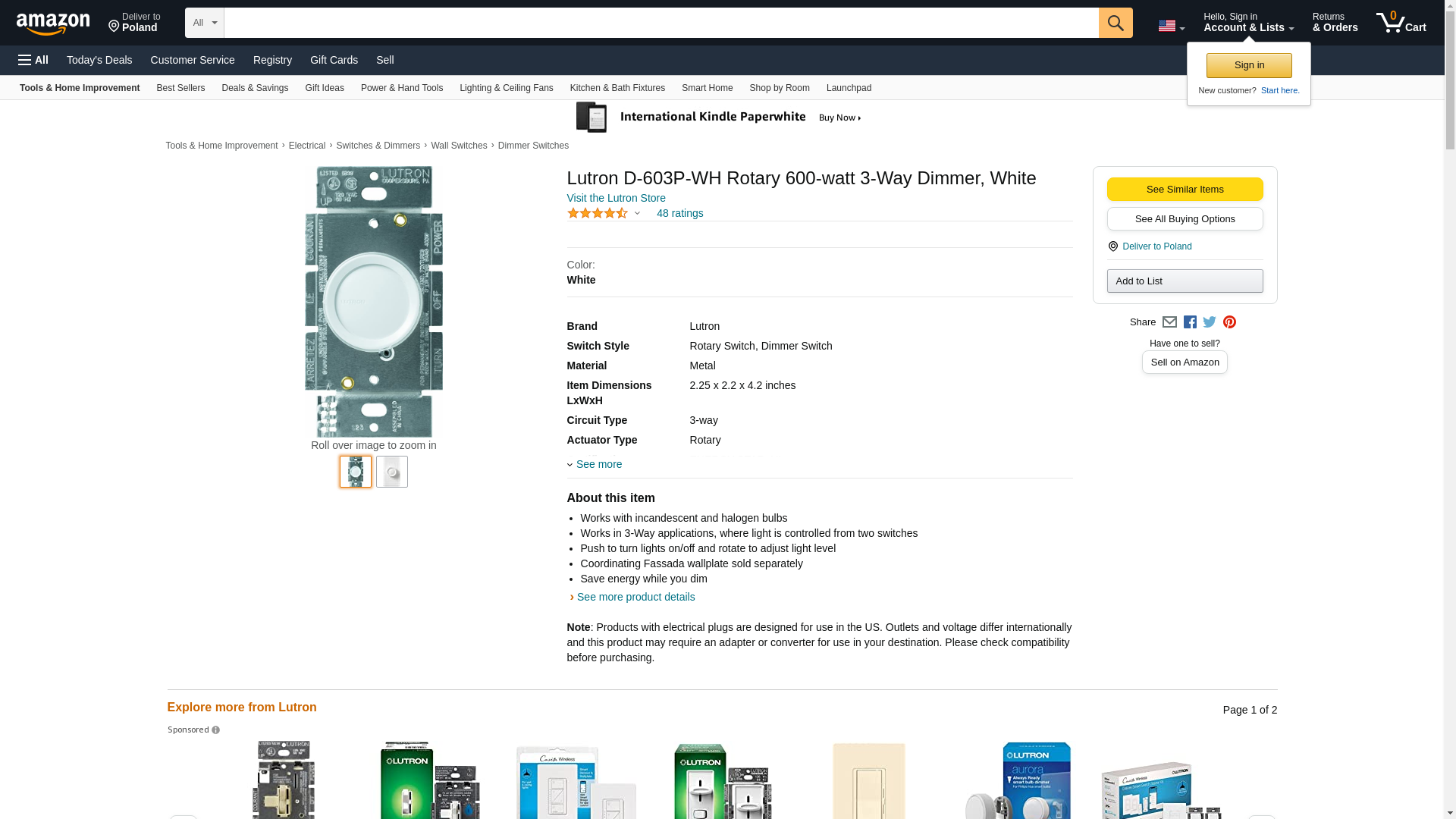
Task: Open Today's Deals in the navigation
Action: pos(99,60)
